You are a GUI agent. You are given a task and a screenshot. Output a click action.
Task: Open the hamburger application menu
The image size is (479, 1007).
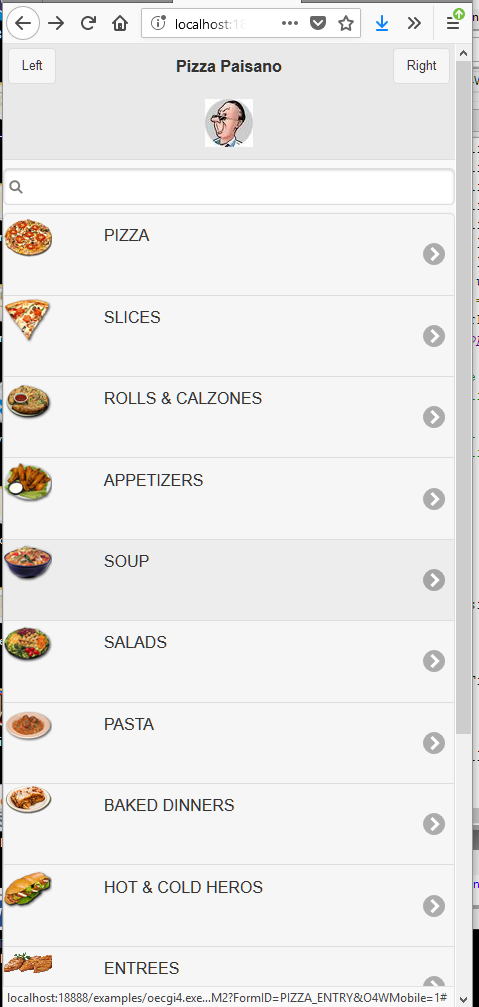pos(453,24)
